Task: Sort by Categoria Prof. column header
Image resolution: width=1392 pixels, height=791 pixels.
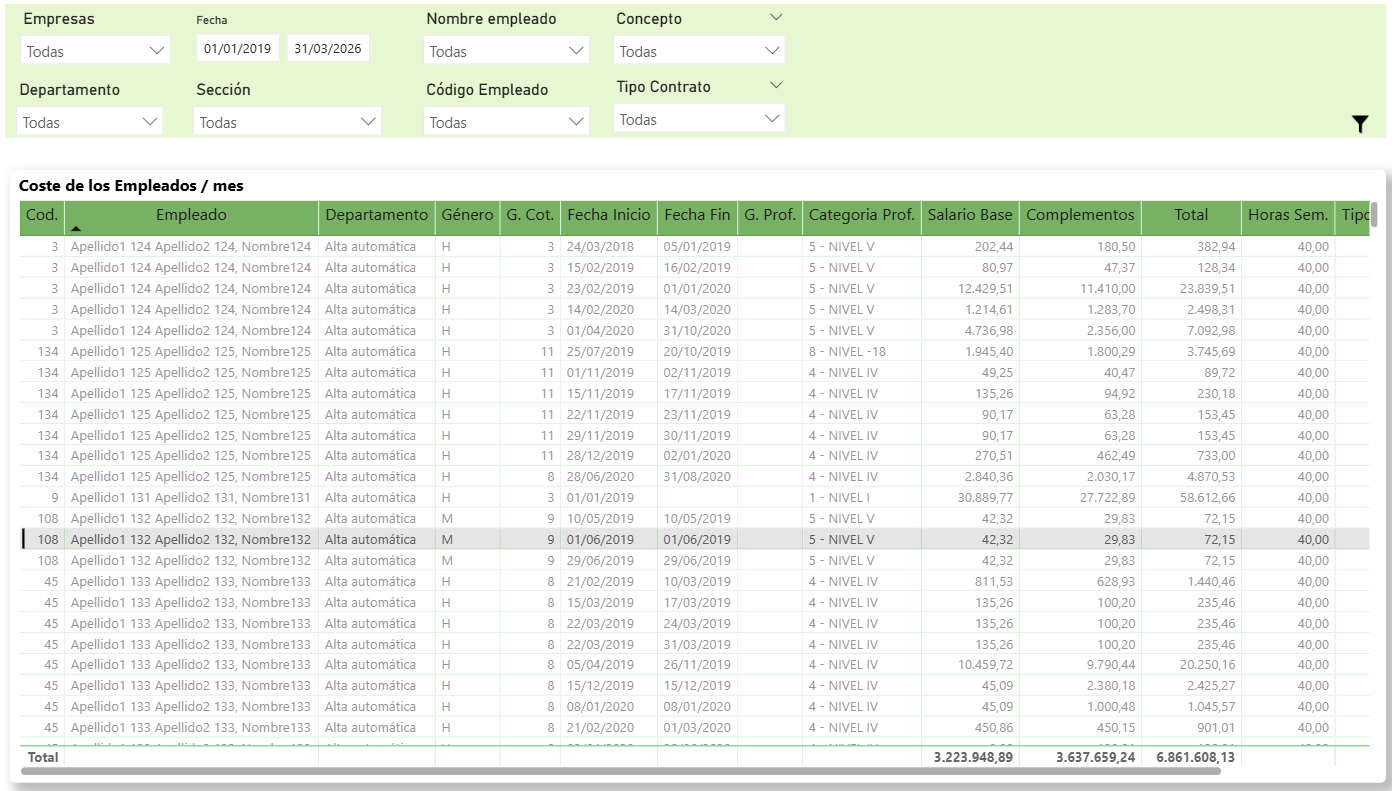Action: 861,215
